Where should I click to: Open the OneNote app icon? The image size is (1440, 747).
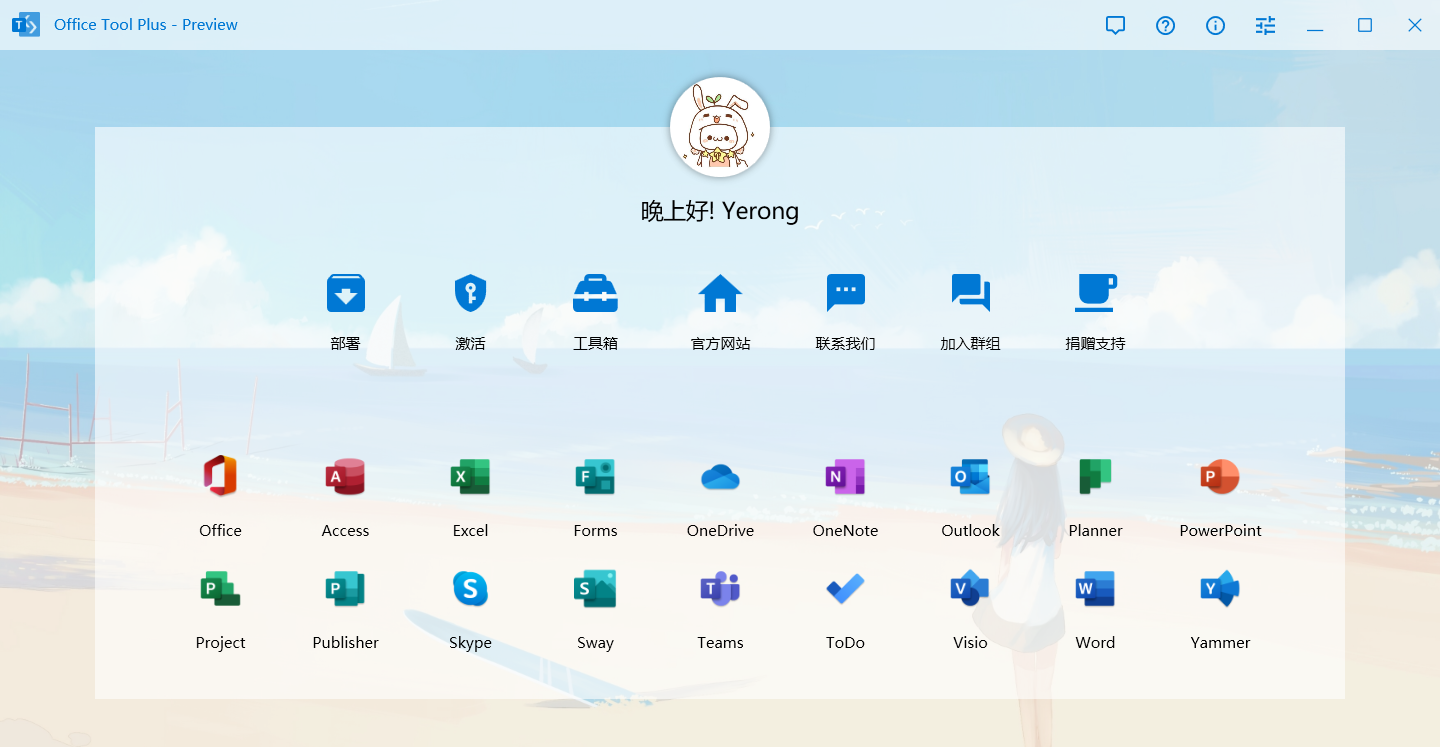(845, 478)
